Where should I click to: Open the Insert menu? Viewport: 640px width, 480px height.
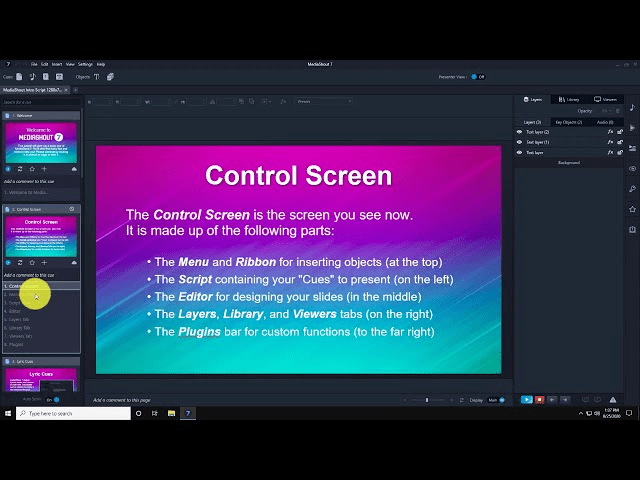(x=57, y=64)
